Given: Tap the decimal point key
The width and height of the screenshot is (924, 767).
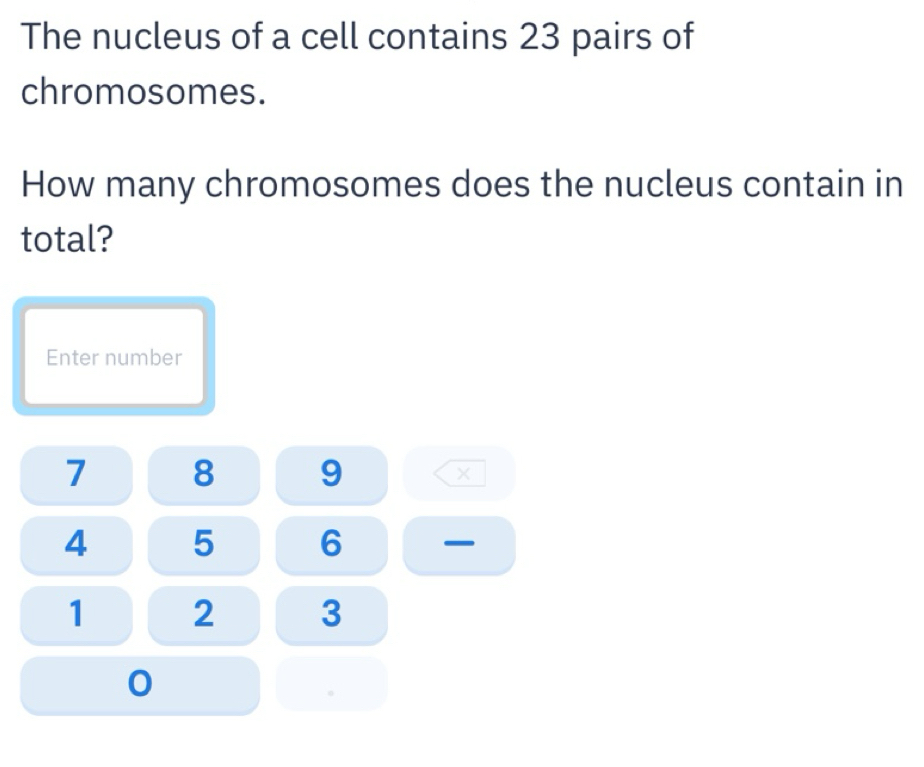Looking at the screenshot, I should [331, 684].
